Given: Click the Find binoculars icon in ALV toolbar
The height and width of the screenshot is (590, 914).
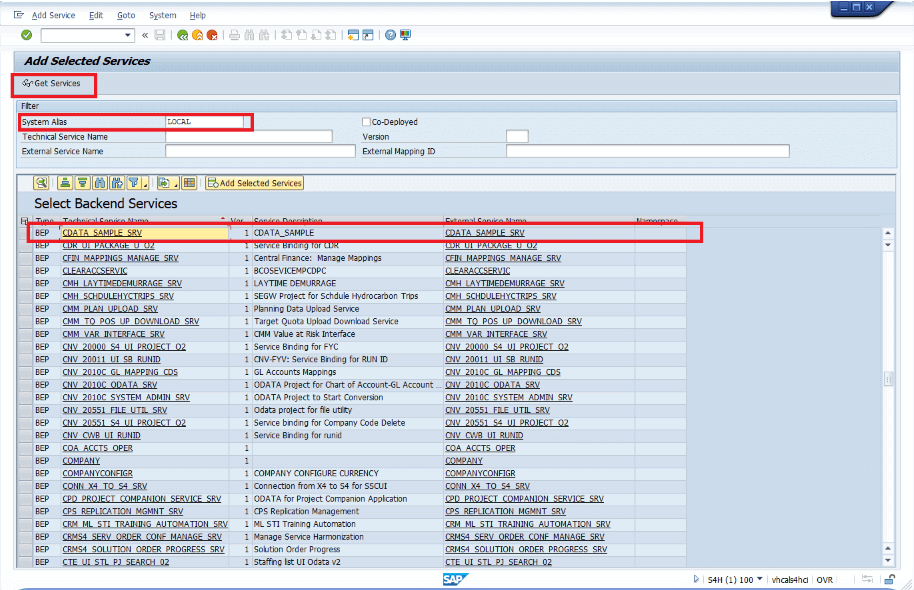Looking at the screenshot, I should point(100,183).
